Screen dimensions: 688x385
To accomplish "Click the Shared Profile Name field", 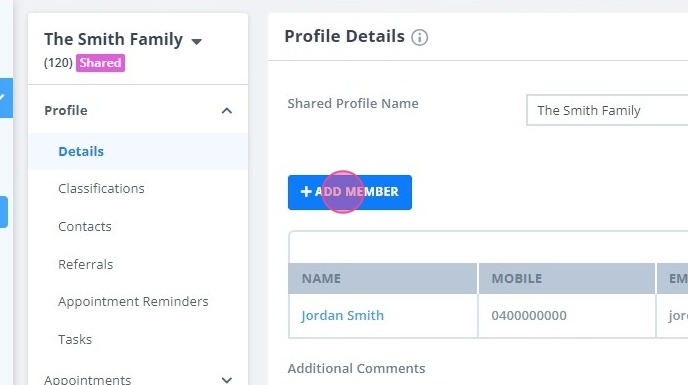I will pyautogui.click(x=607, y=110).
